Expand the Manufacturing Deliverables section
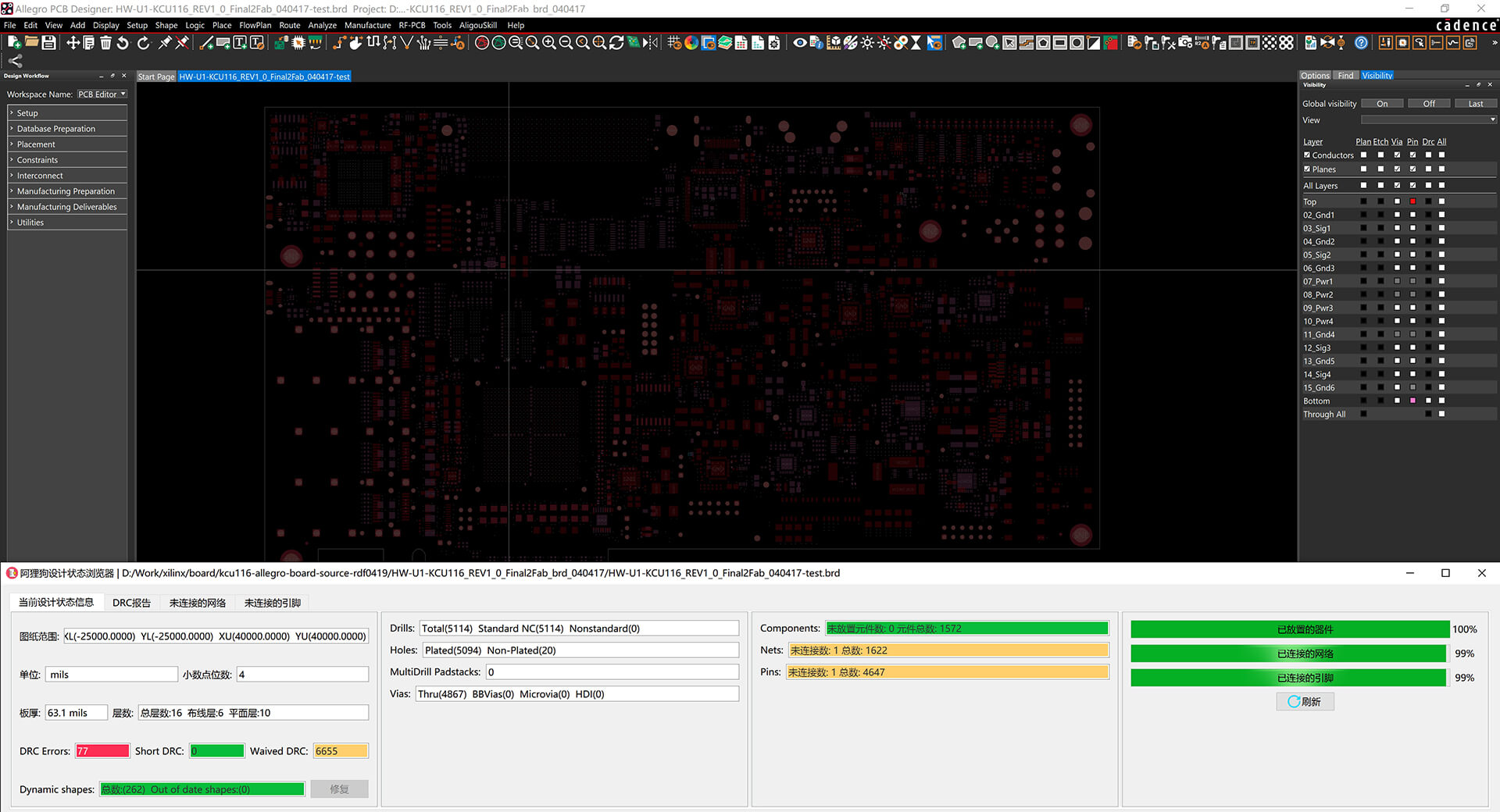Image resolution: width=1500 pixels, height=812 pixels. click(67, 207)
